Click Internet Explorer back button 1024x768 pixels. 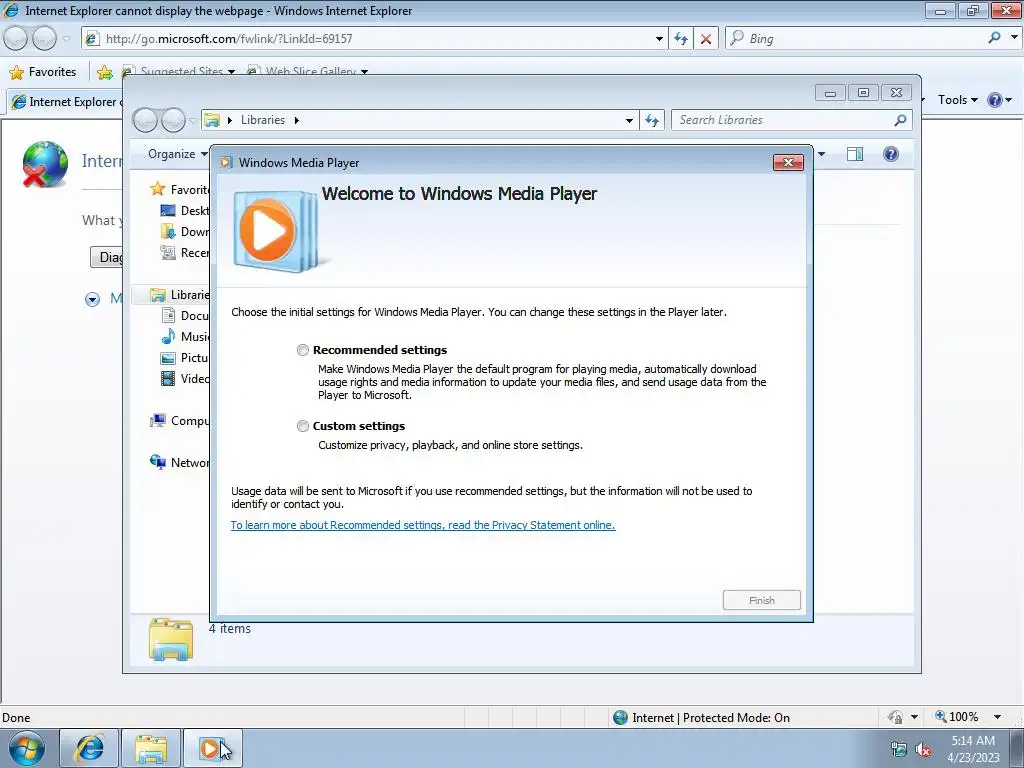[x=16, y=39]
